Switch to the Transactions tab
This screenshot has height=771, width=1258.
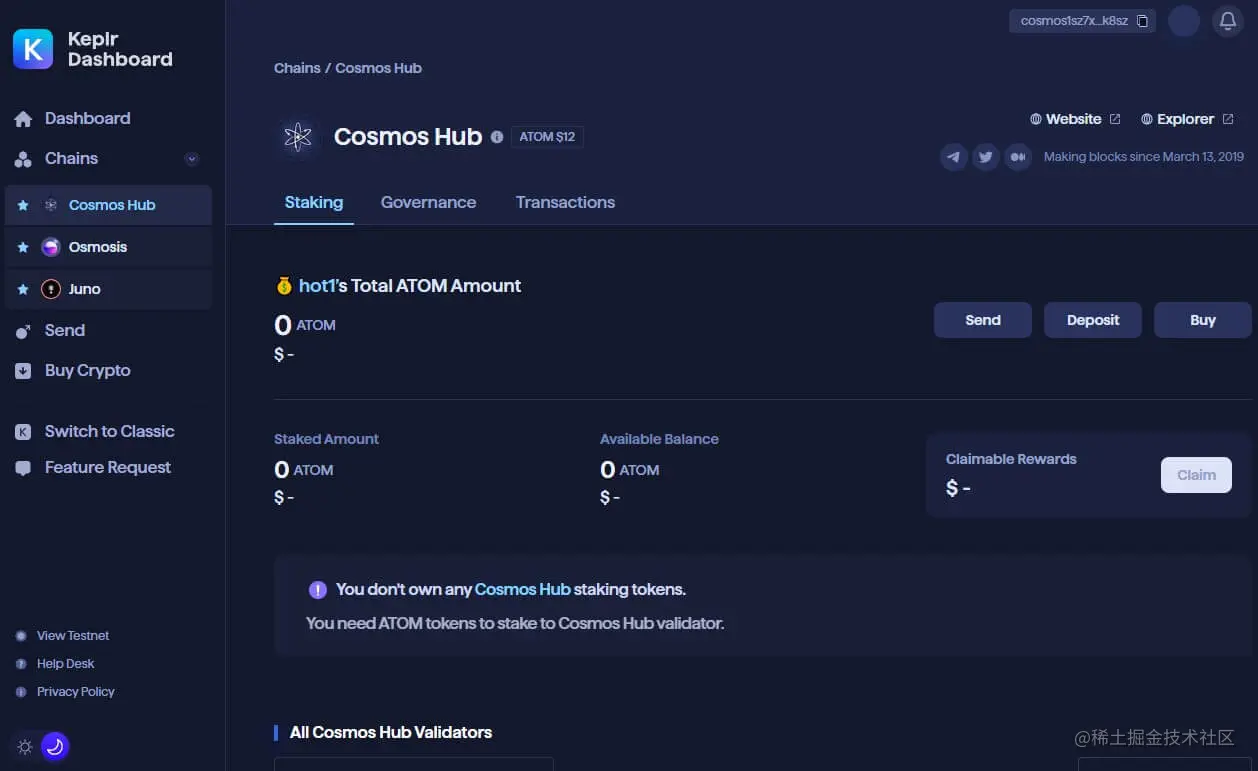pos(565,202)
